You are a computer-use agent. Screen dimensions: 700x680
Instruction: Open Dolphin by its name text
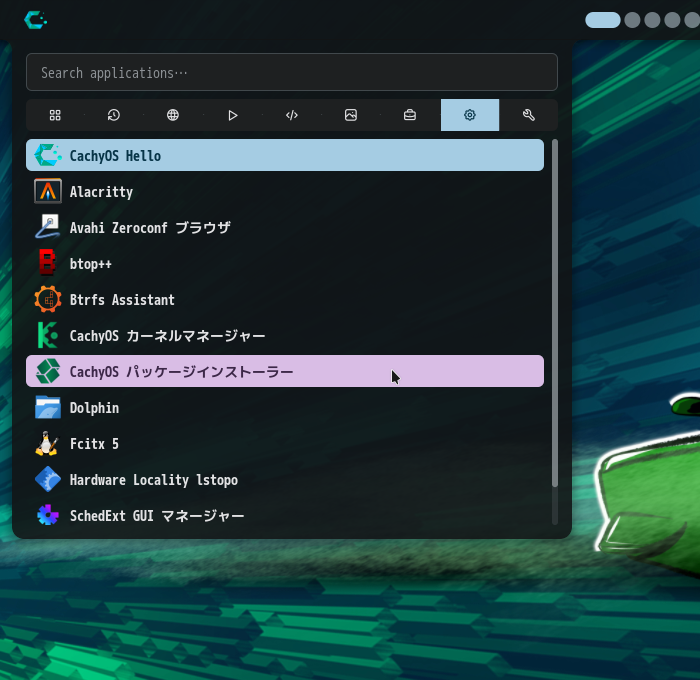94,408
